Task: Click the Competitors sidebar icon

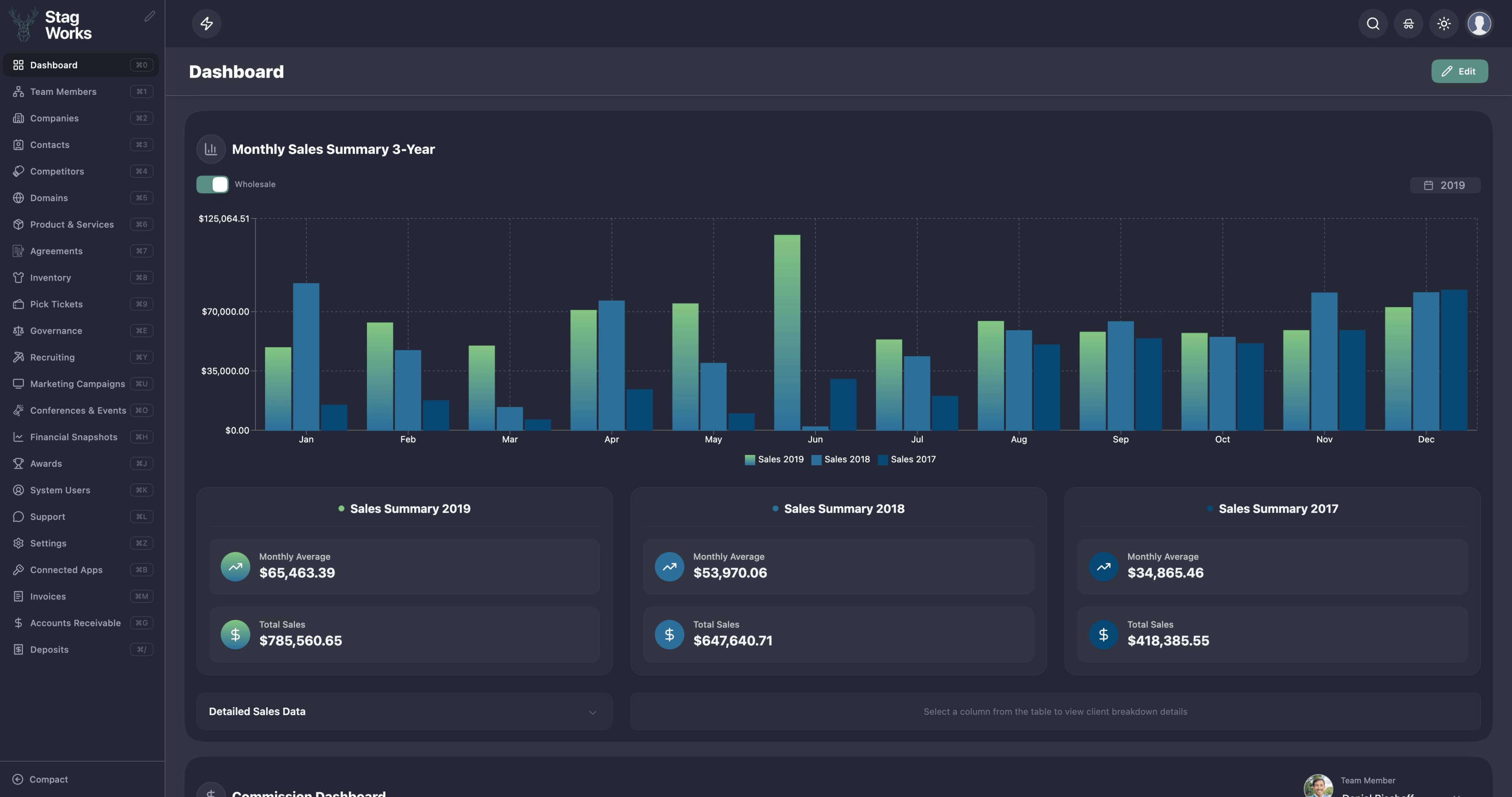Action: pos(18,171)
